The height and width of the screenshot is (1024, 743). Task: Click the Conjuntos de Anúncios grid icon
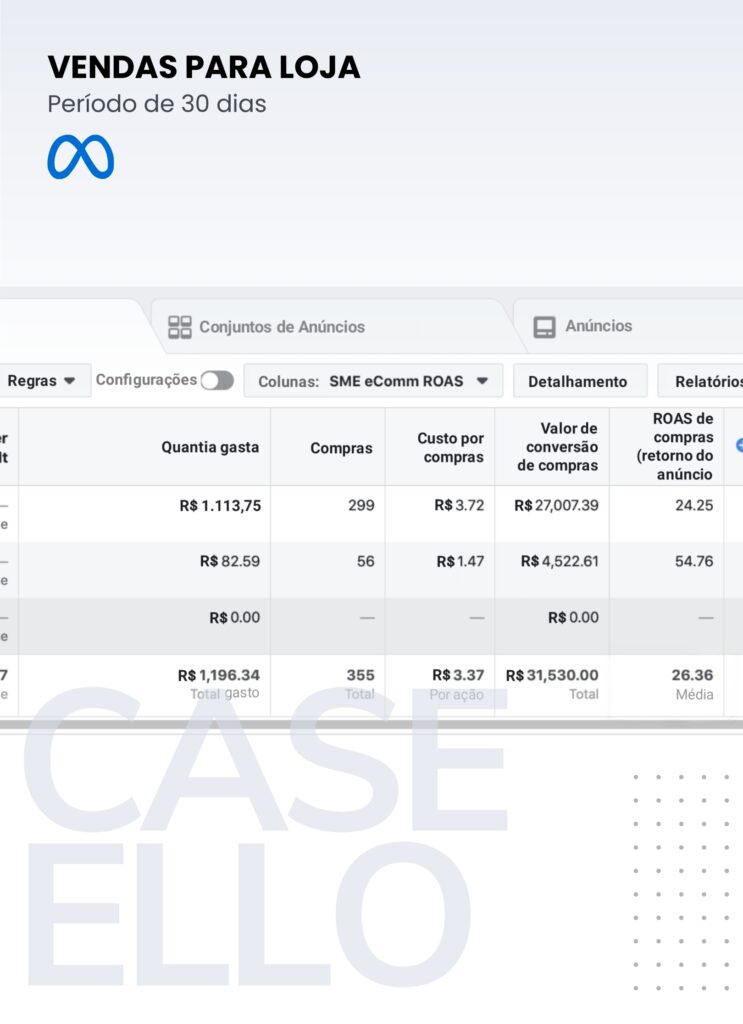(x=180, y=327)
